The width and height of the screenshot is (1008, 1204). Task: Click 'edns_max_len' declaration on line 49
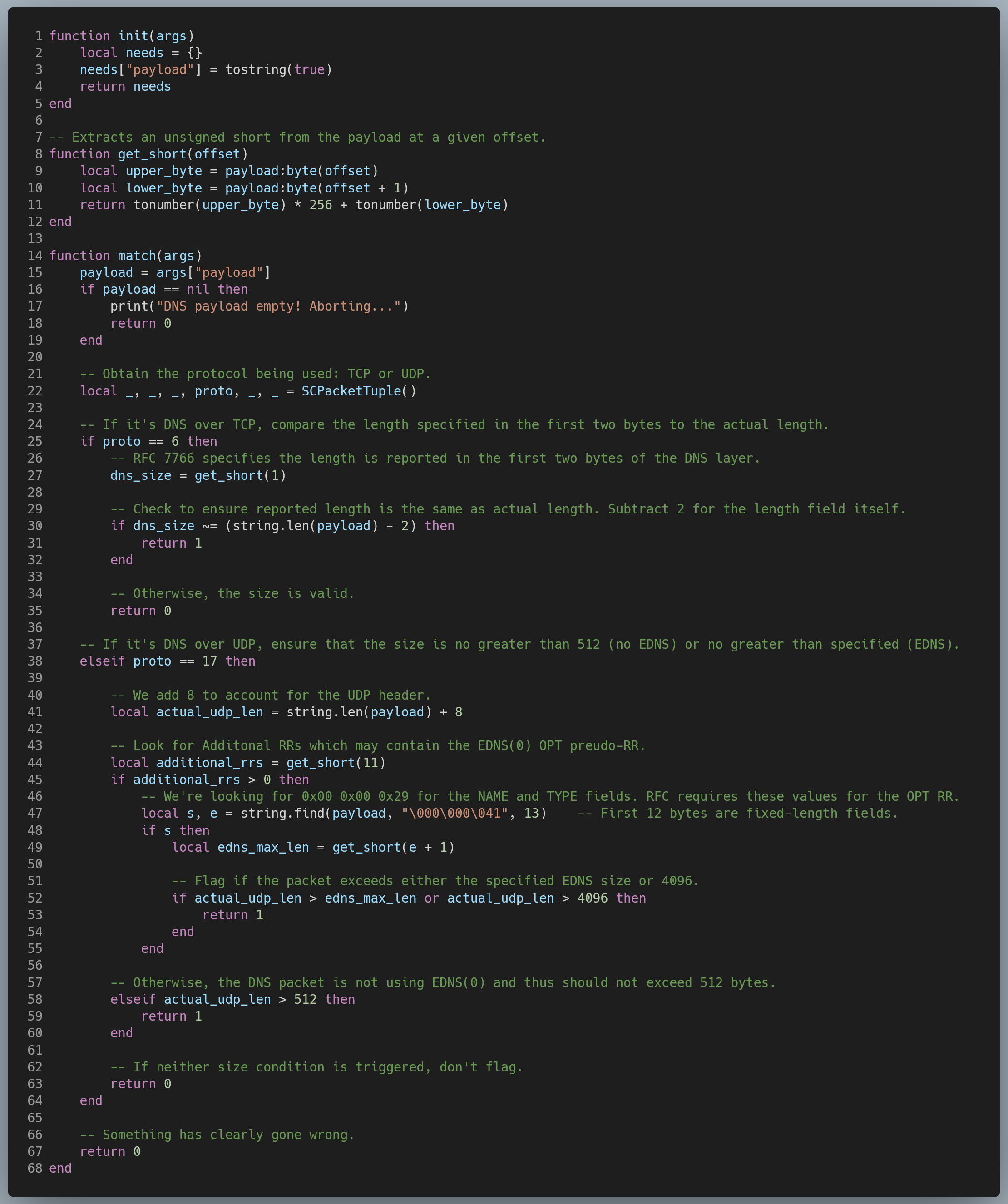(263, 848)
